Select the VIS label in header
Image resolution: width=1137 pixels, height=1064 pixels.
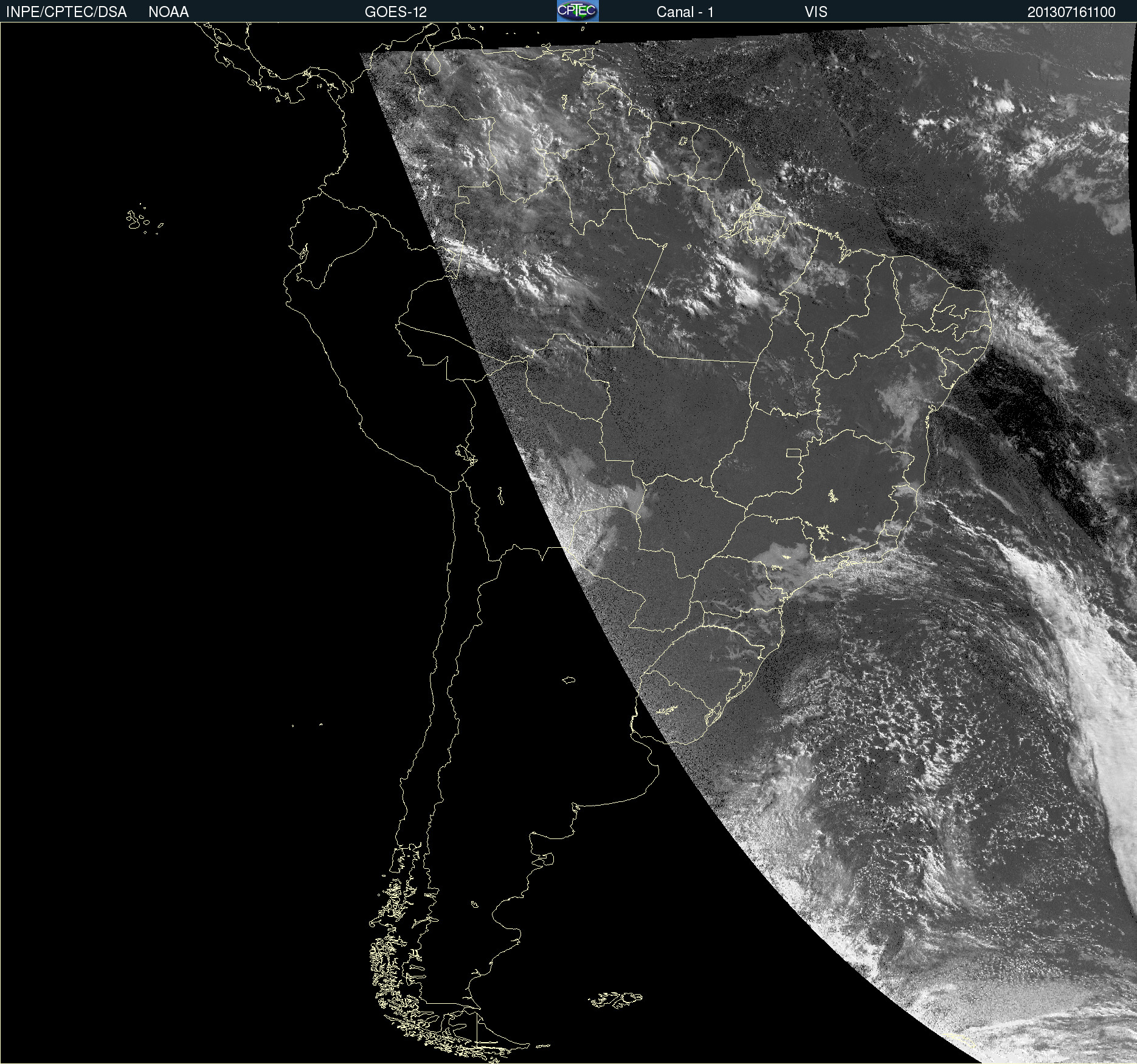(x=816, y=12)
